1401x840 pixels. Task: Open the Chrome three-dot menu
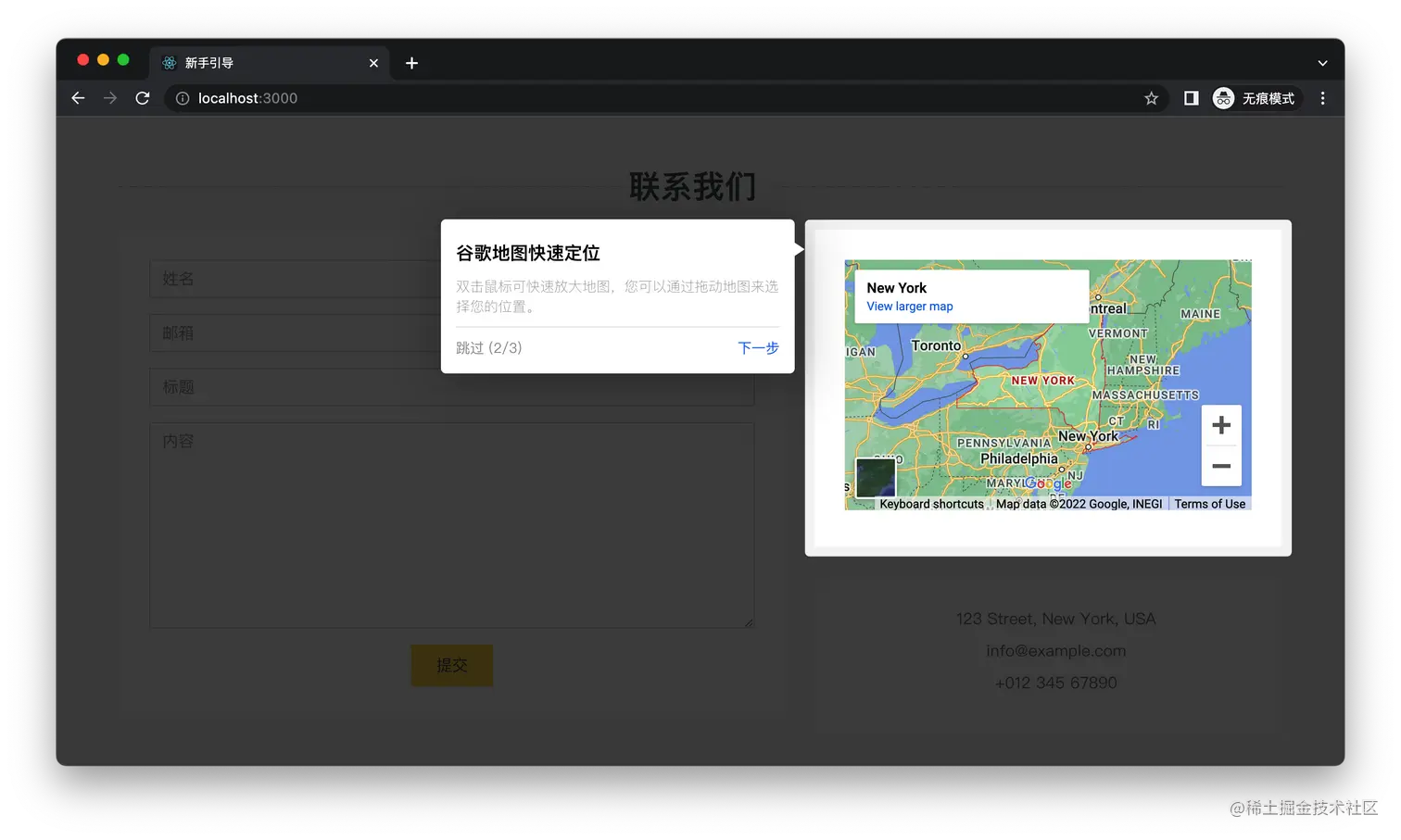click(1322, 98)
